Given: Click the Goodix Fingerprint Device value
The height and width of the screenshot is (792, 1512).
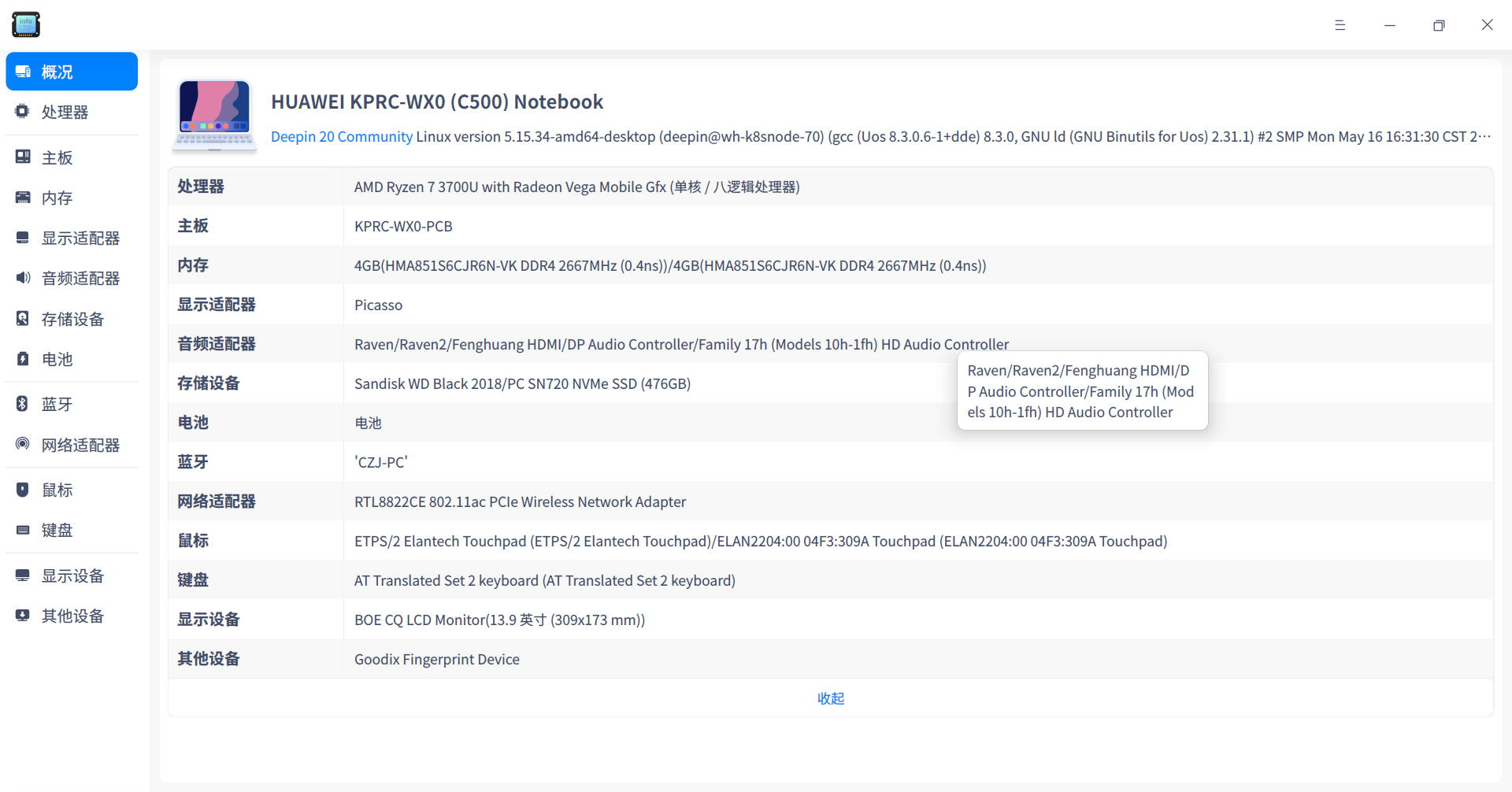Looking at the screenshot, I should click(437, 659).
